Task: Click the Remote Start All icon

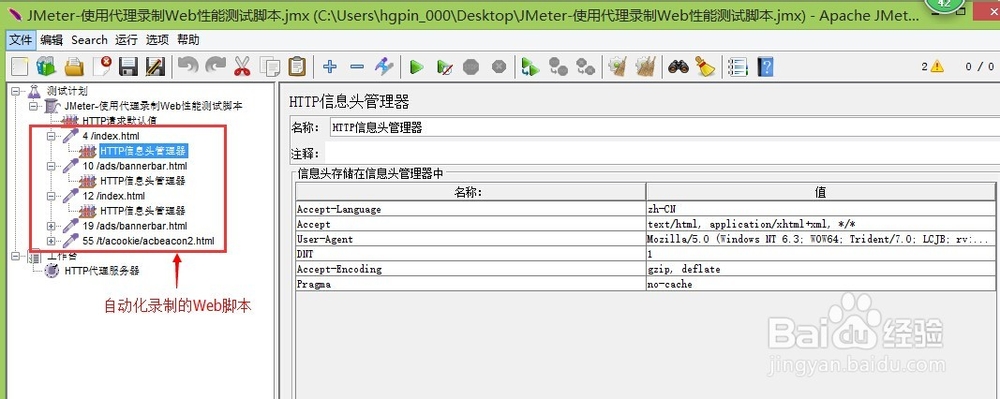Action: click(531, 66)
